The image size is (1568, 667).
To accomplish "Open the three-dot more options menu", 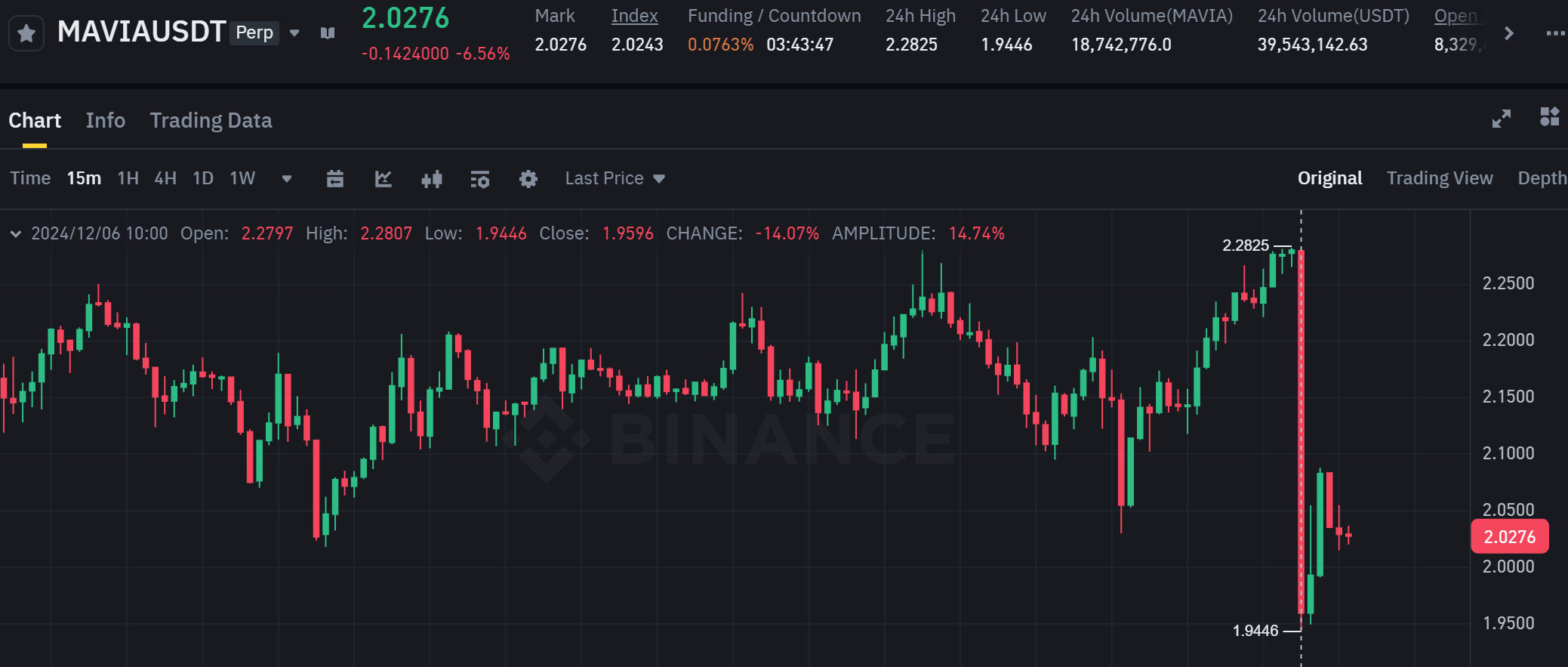I will click(1555, 33).
